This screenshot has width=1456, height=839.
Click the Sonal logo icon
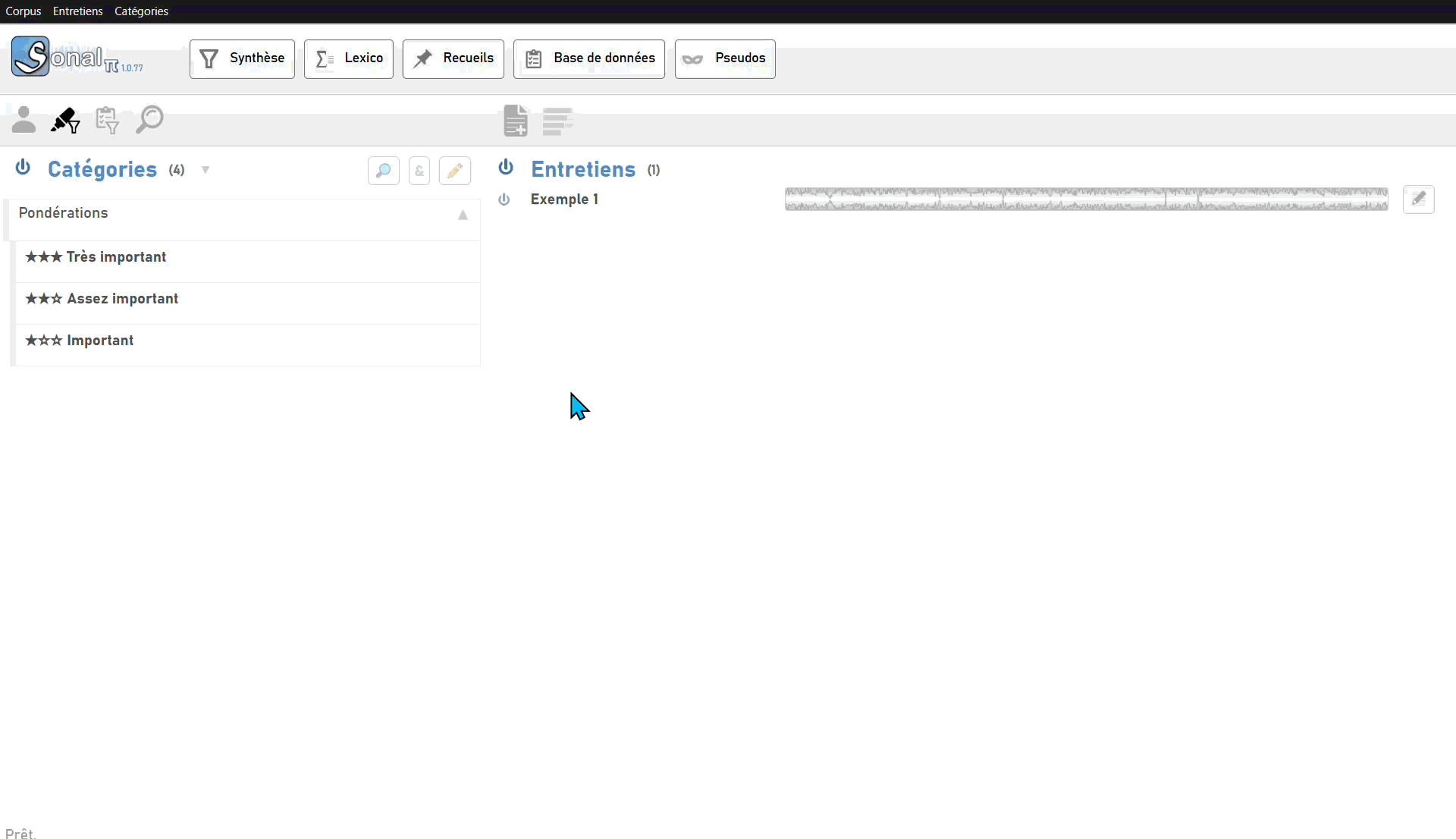click(30, 56)
